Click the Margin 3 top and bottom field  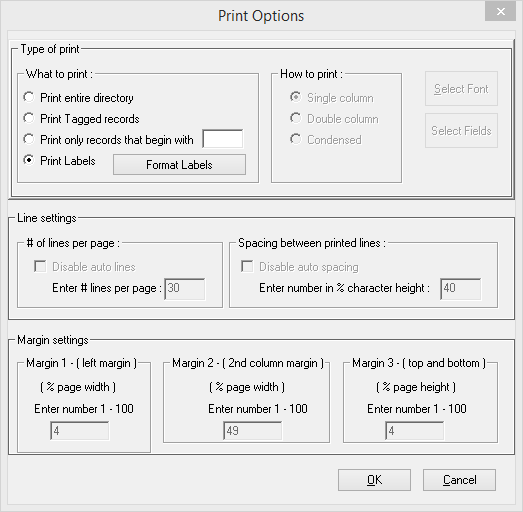point(415,431)
